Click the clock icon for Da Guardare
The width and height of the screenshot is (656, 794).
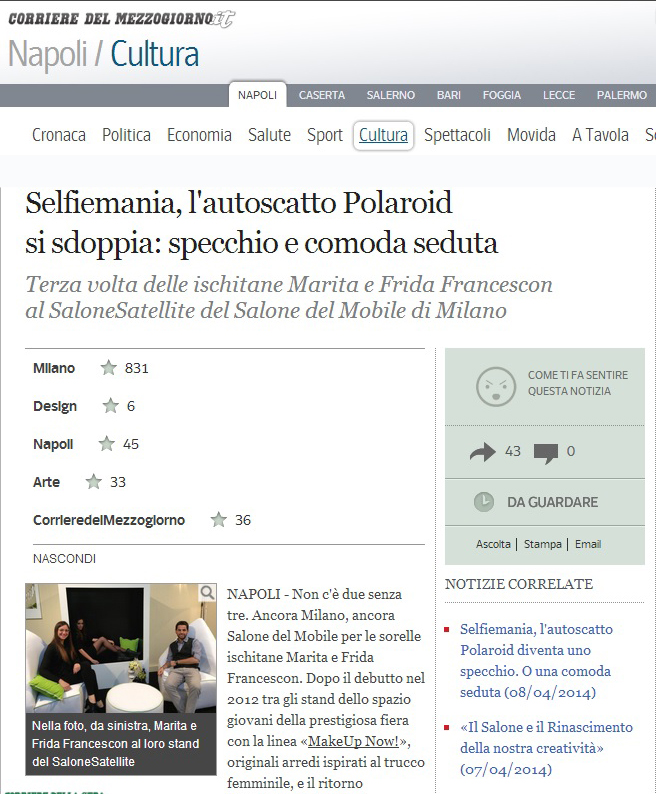484,501
